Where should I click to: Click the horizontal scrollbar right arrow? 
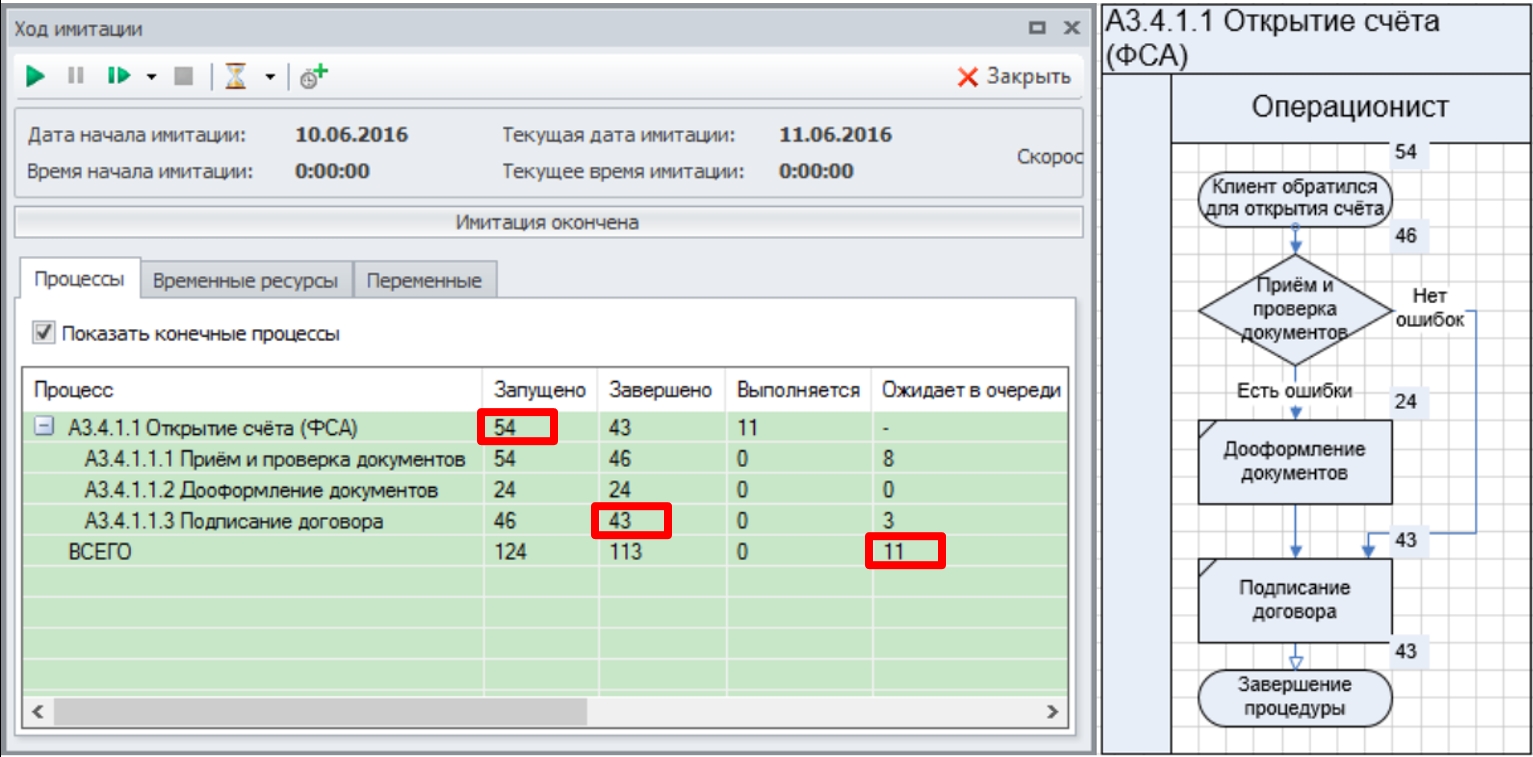(x=1051, y=711)
